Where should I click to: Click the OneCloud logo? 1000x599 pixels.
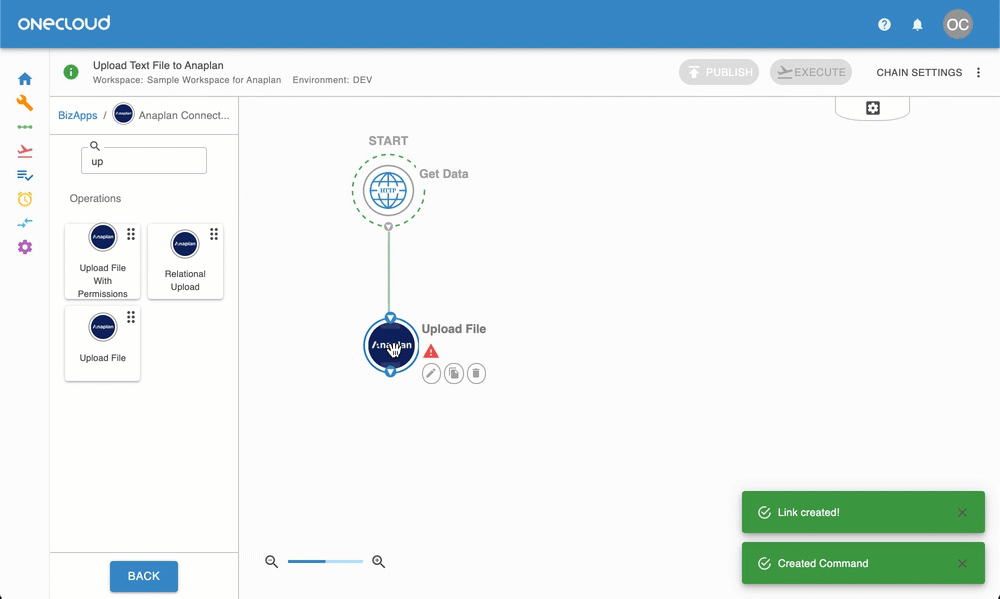tap(64, 24)
